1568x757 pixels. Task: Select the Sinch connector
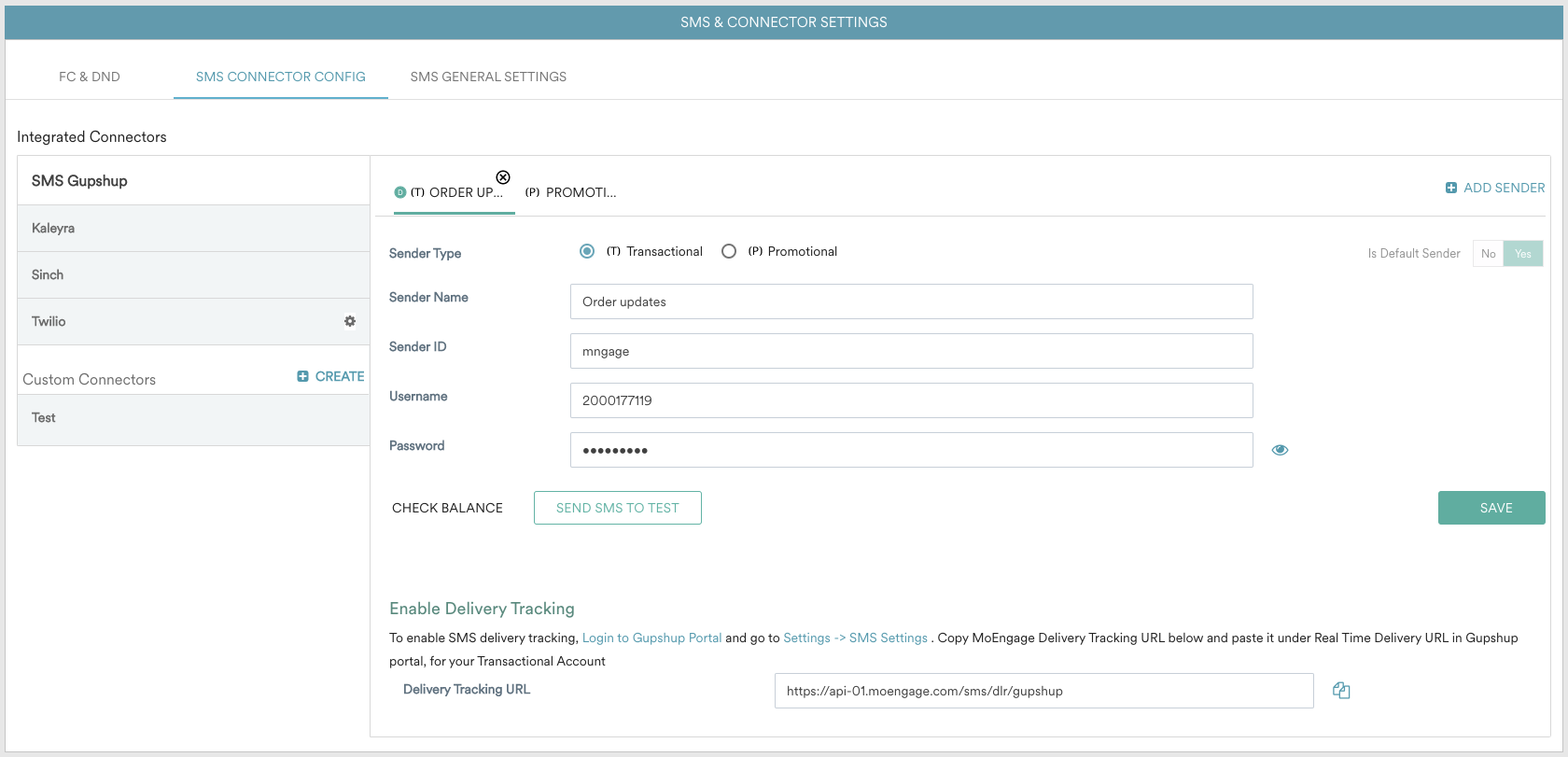coord(194,275)
